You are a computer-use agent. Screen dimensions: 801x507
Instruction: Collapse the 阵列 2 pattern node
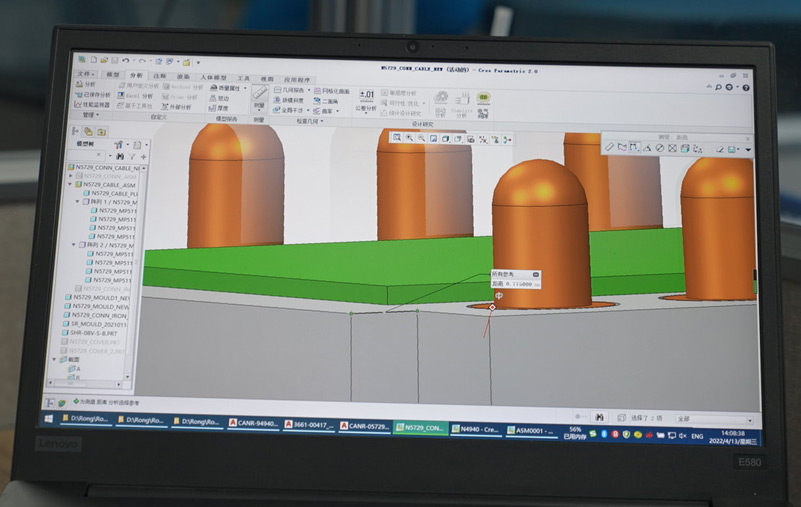[x=75, y=244]
